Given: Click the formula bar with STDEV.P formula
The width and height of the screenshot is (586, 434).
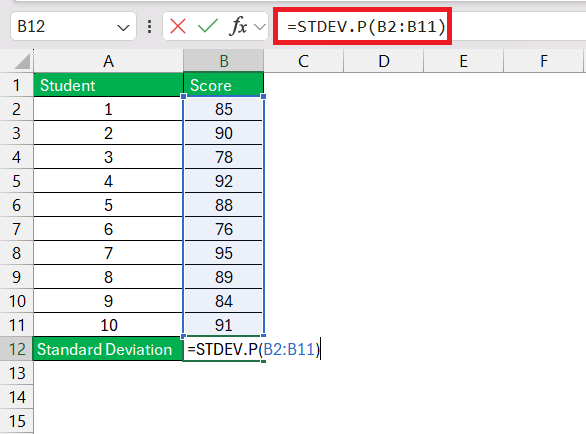Looking at the screenshot, I should pyautogui.click(x=430, y=26).
